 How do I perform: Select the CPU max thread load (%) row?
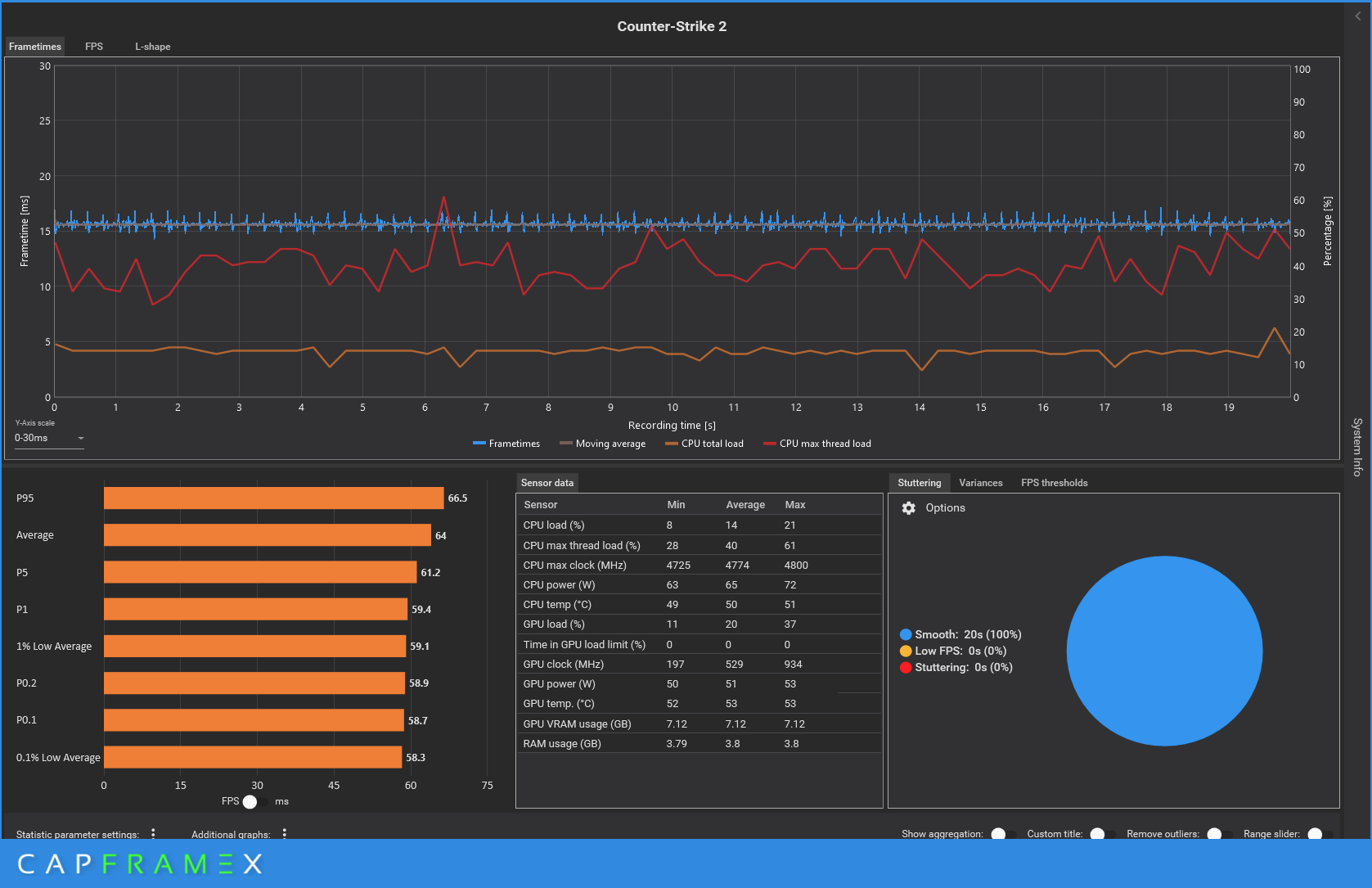point(699,545)
